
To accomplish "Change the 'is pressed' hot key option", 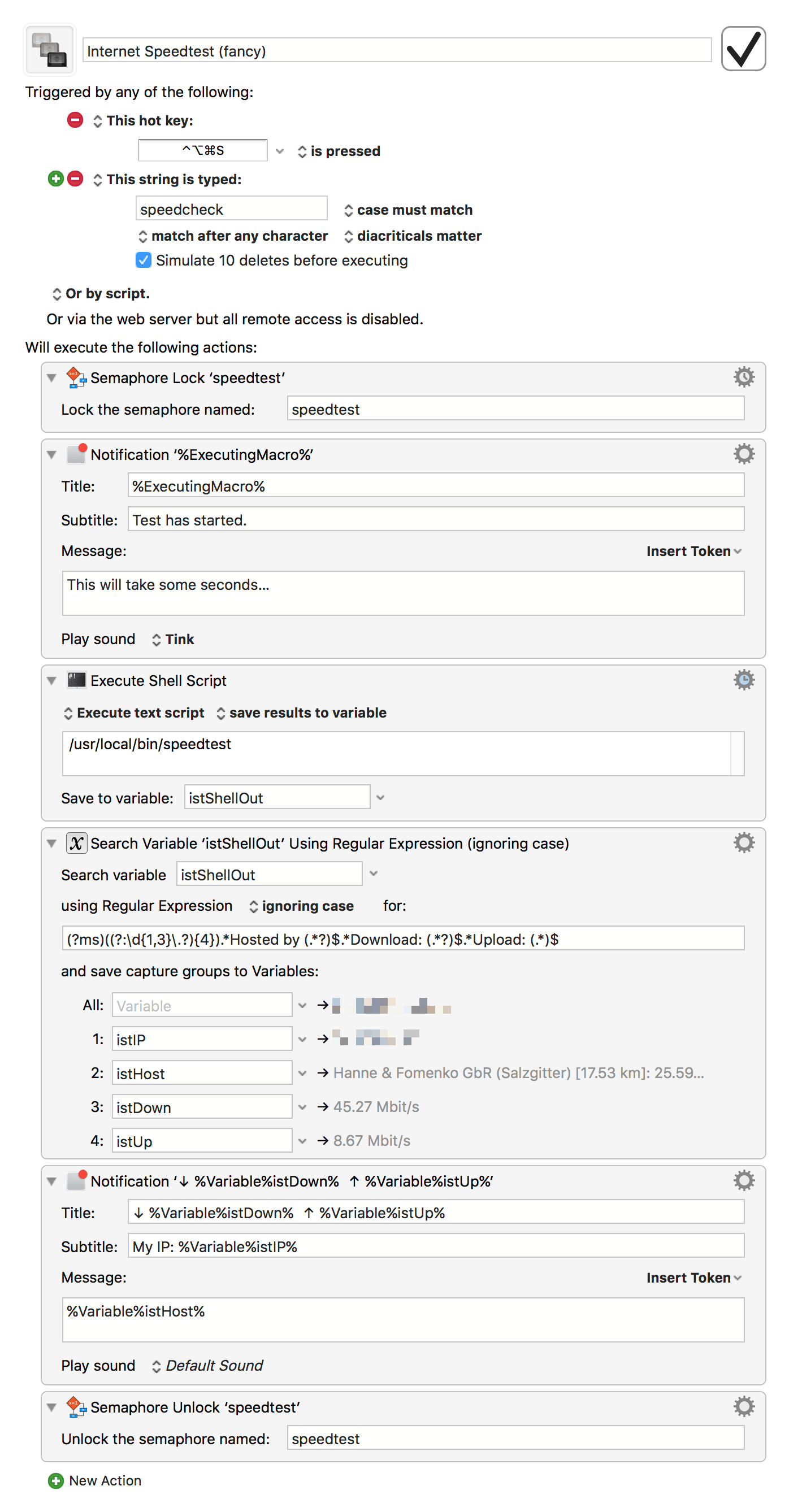I will pos(338,151).
